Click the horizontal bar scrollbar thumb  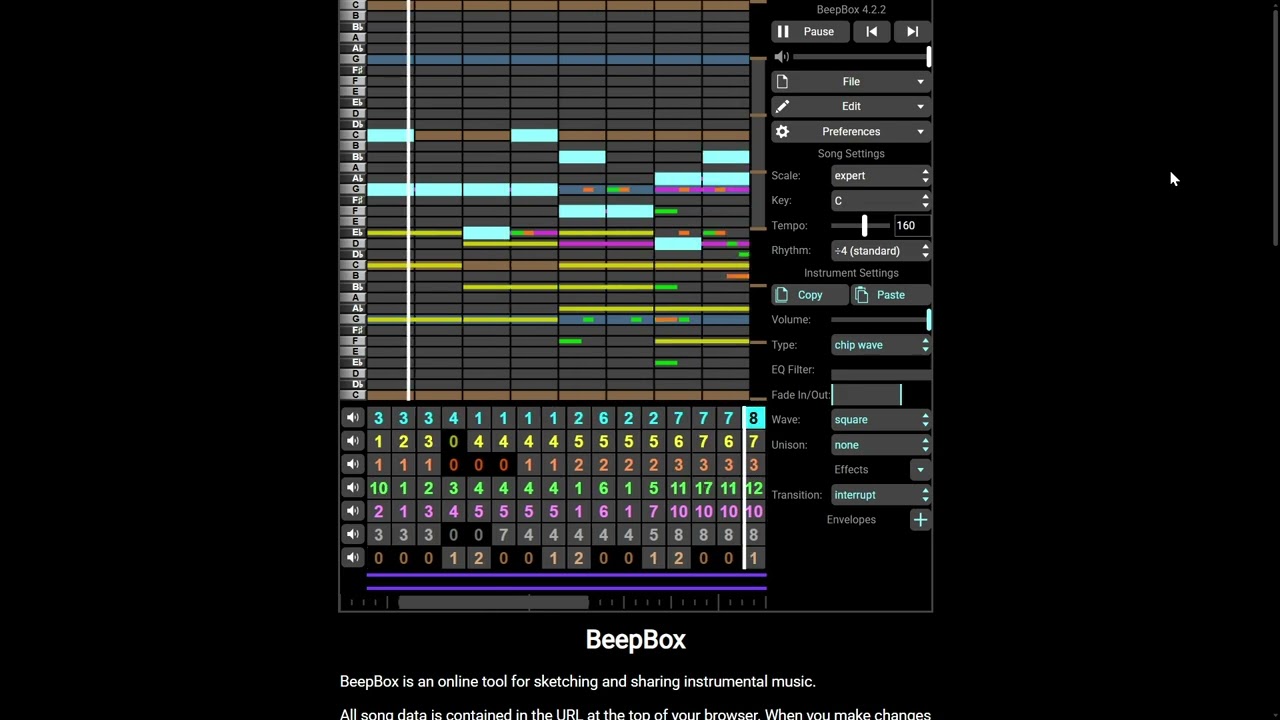494,602
